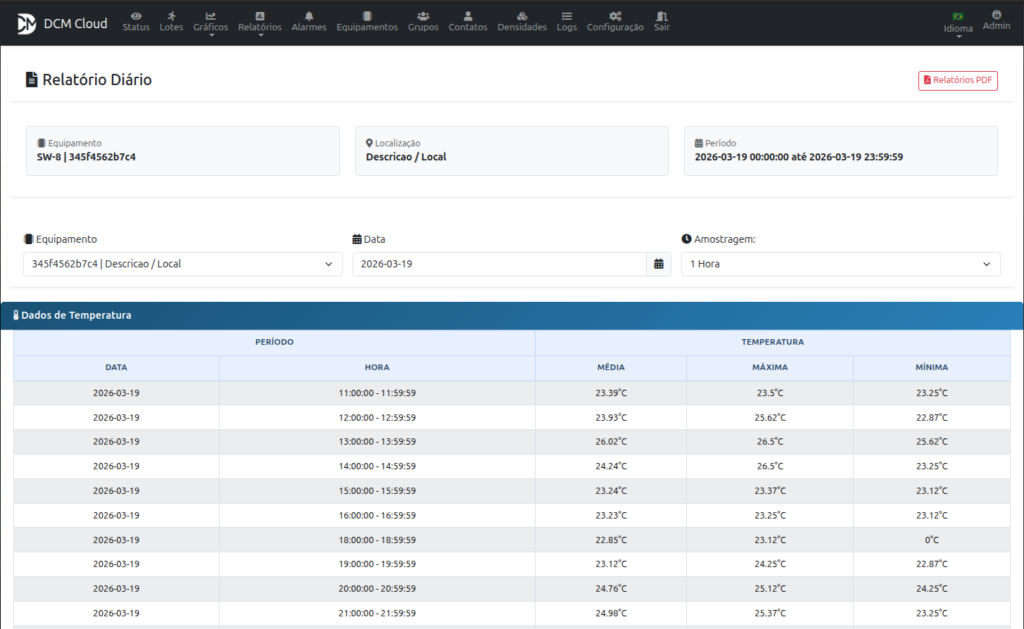Click the Lotes running-figure icon
1024x629 pixels.
coord(171,21)
